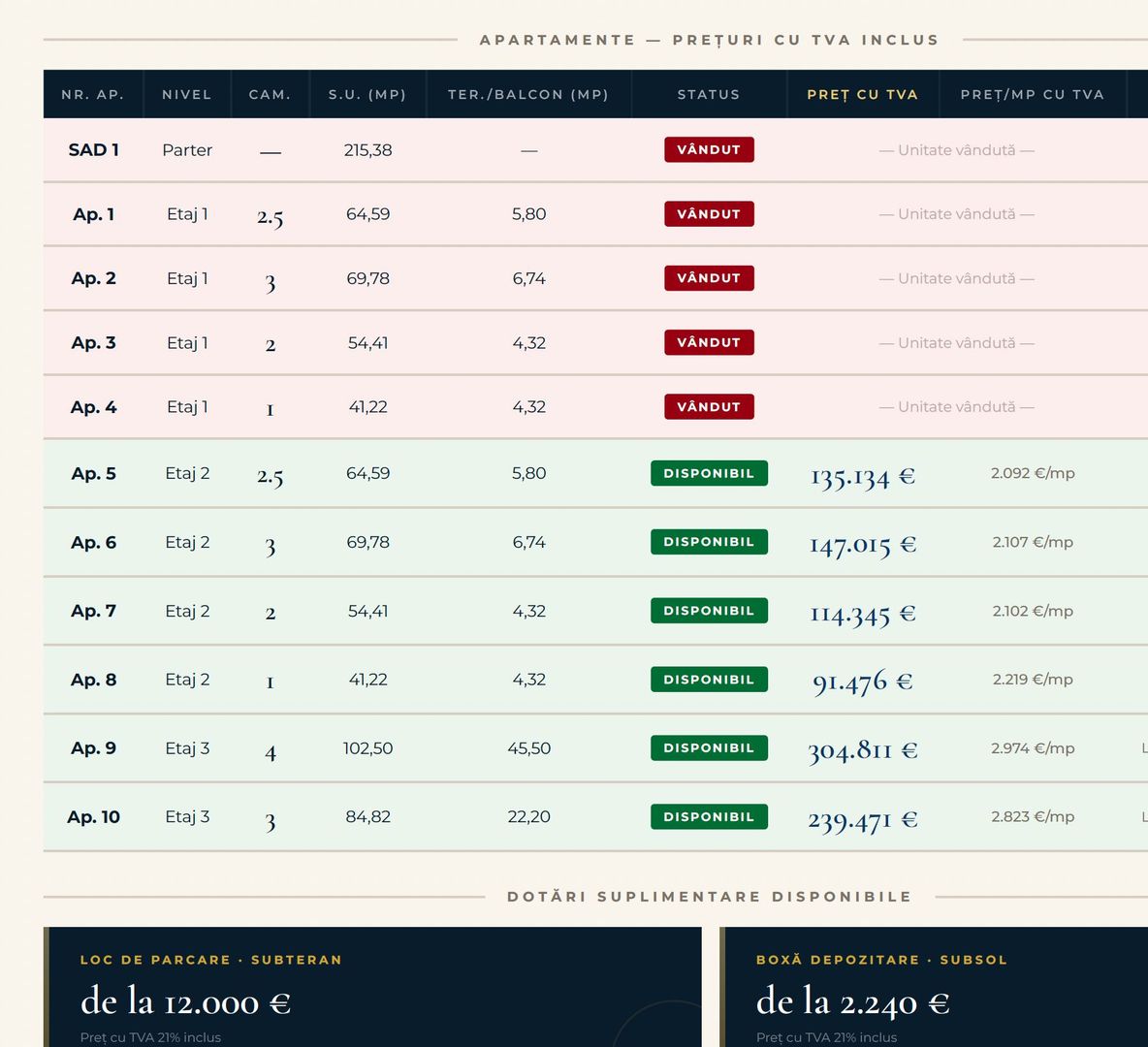Click the VÂNDUT badge in SAD 1 row
The image size is (1148, 1047).
709,149
